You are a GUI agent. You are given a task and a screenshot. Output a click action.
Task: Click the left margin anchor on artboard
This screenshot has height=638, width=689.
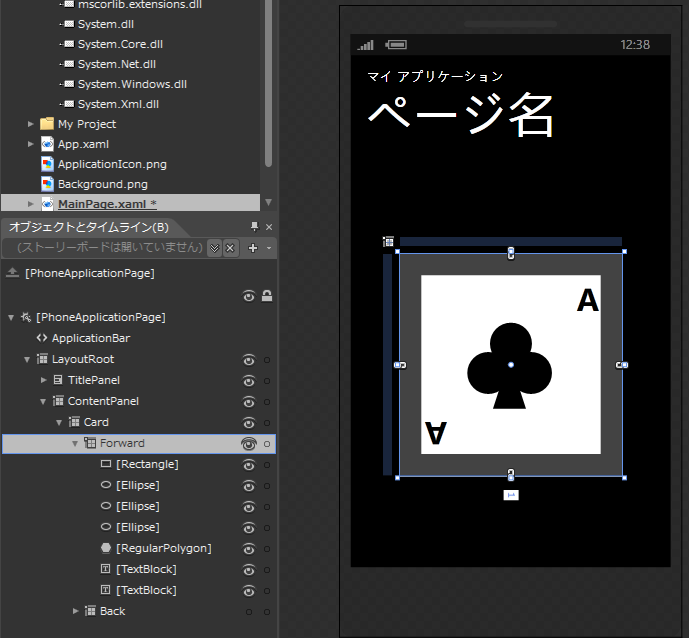(x=400, y=365)
